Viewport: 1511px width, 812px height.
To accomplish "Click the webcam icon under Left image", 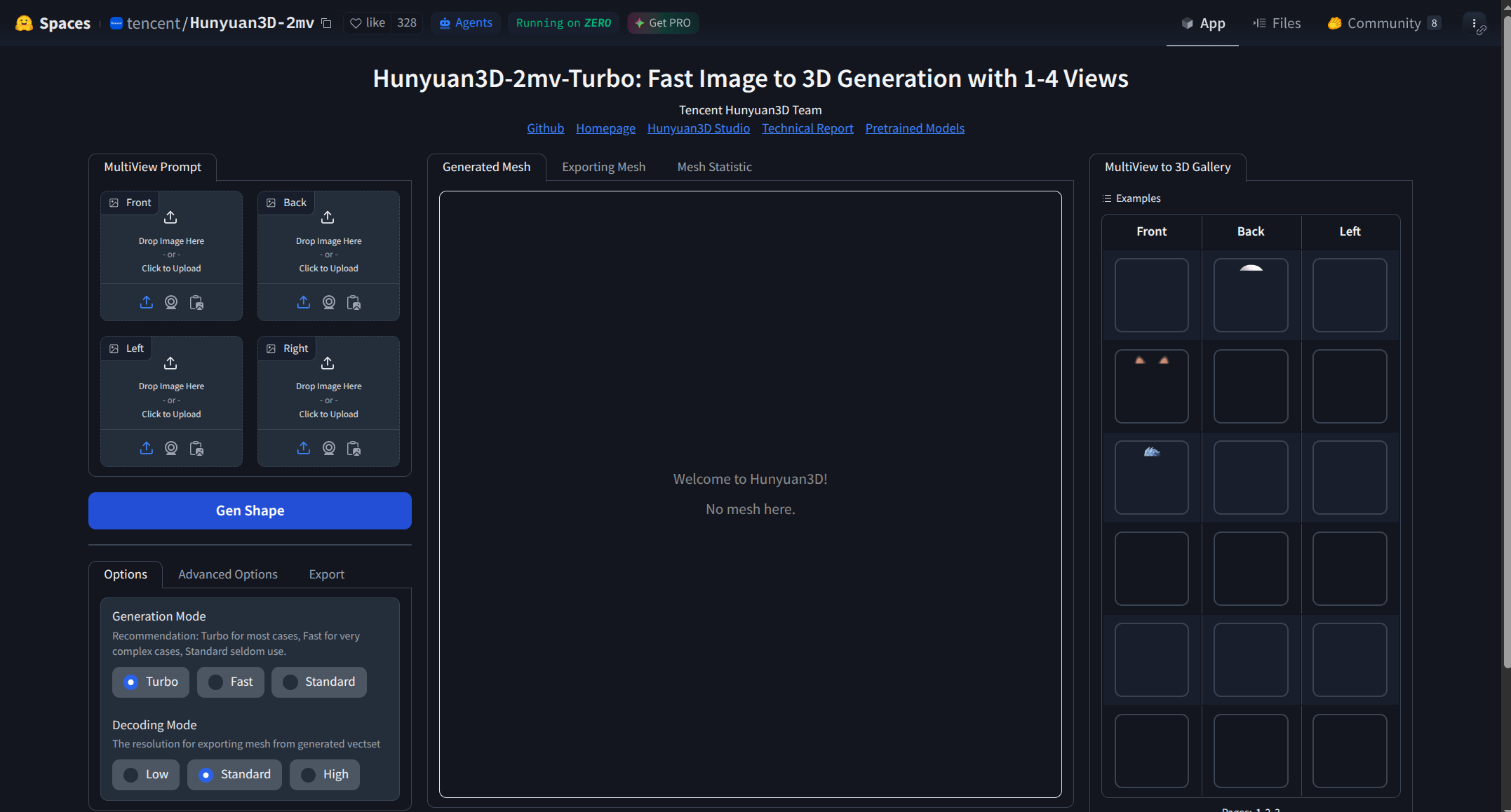I will (171, 448).
